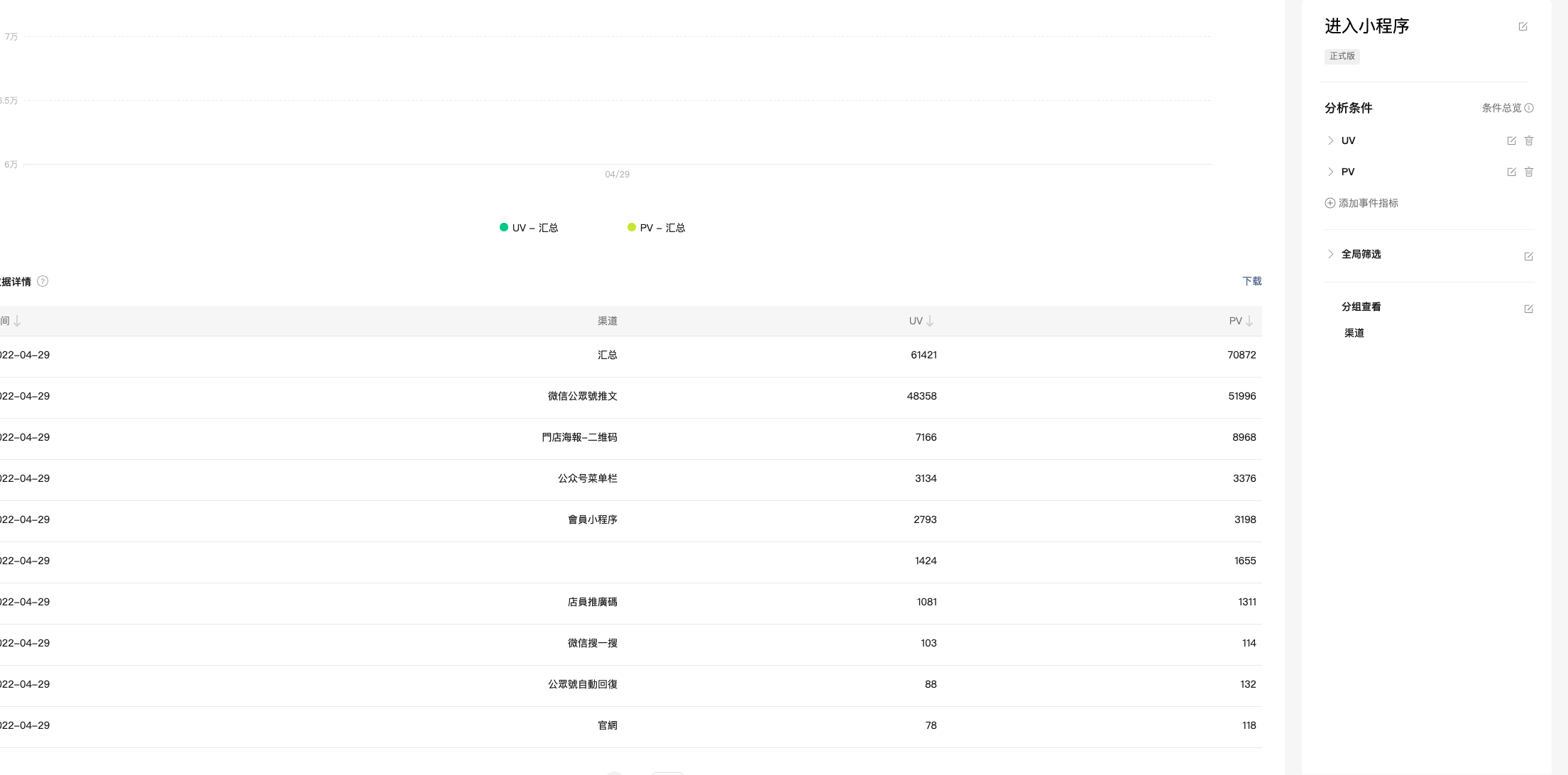This screenshot has height=775, width=1568.
Task: Delete the UV metric via trash icon
Action: [x=1529, y=141]
